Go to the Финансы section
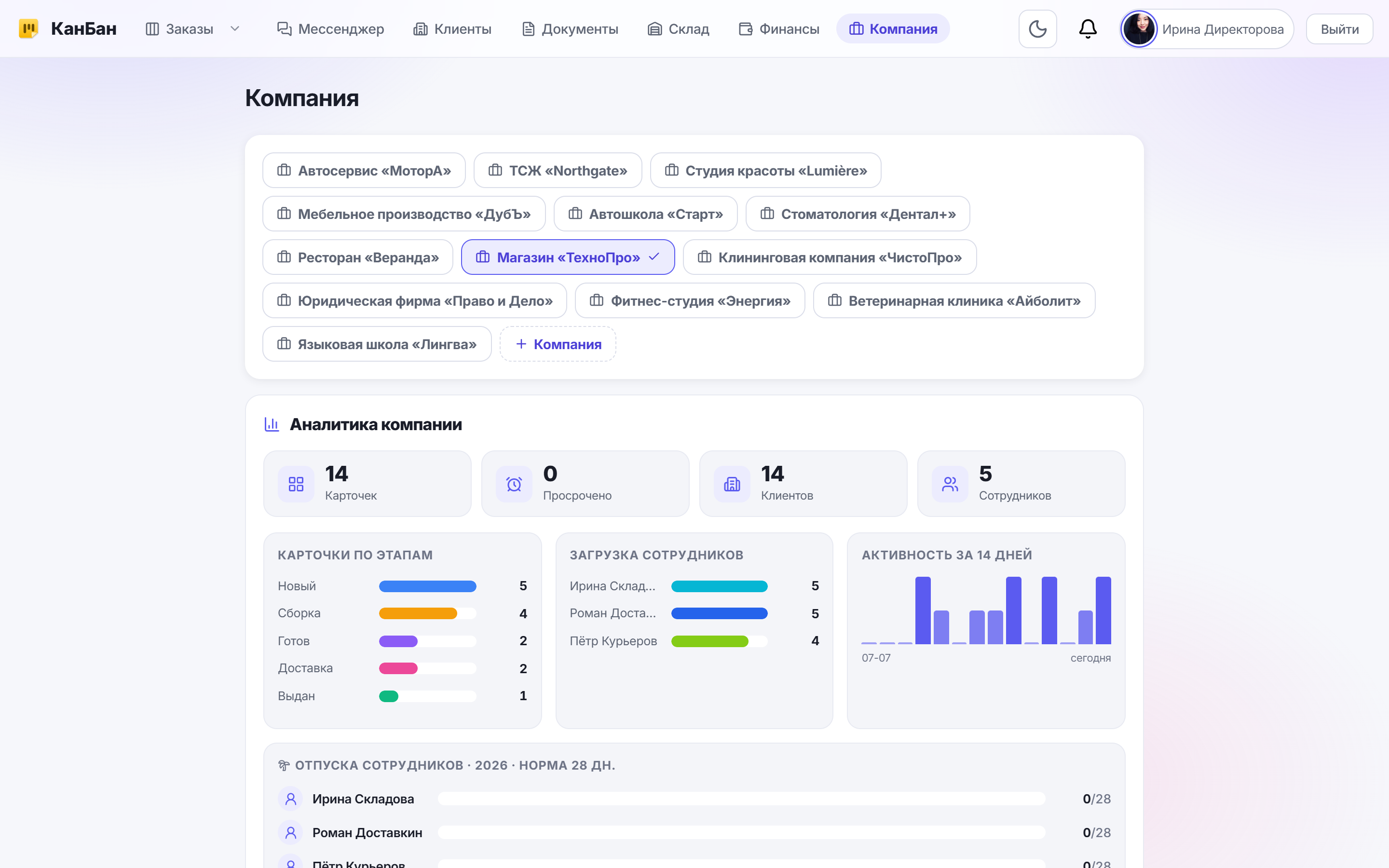1389x868 pixels. pos(779,29)
